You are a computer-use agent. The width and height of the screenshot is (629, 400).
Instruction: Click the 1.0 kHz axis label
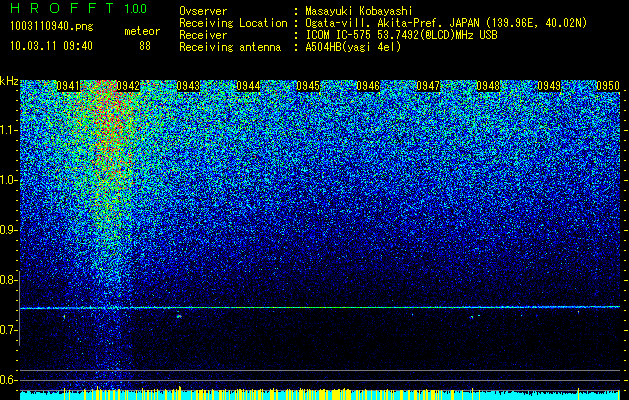point(7,181)
